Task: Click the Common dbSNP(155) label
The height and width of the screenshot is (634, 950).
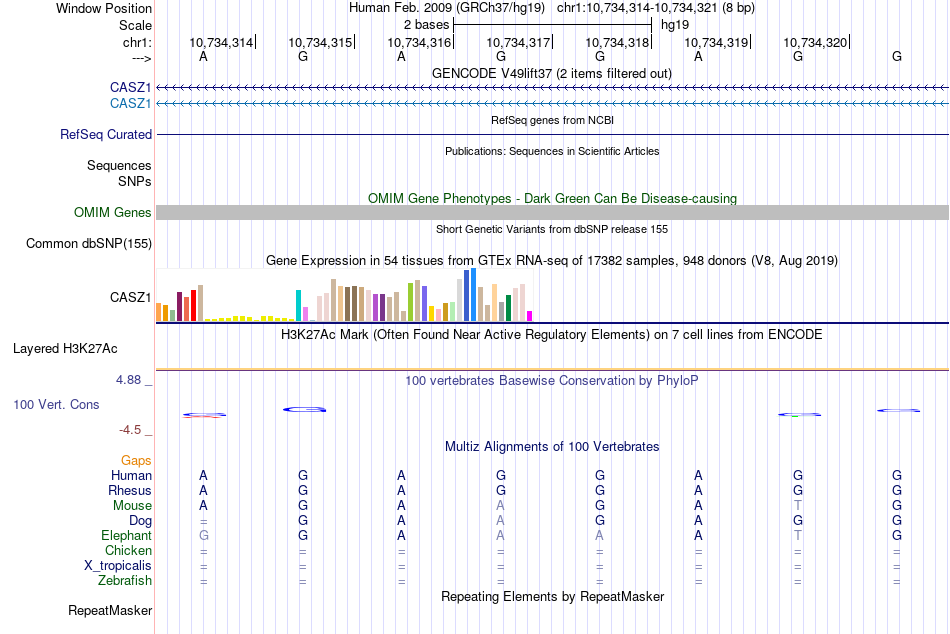Action: [x=88, y=244]
